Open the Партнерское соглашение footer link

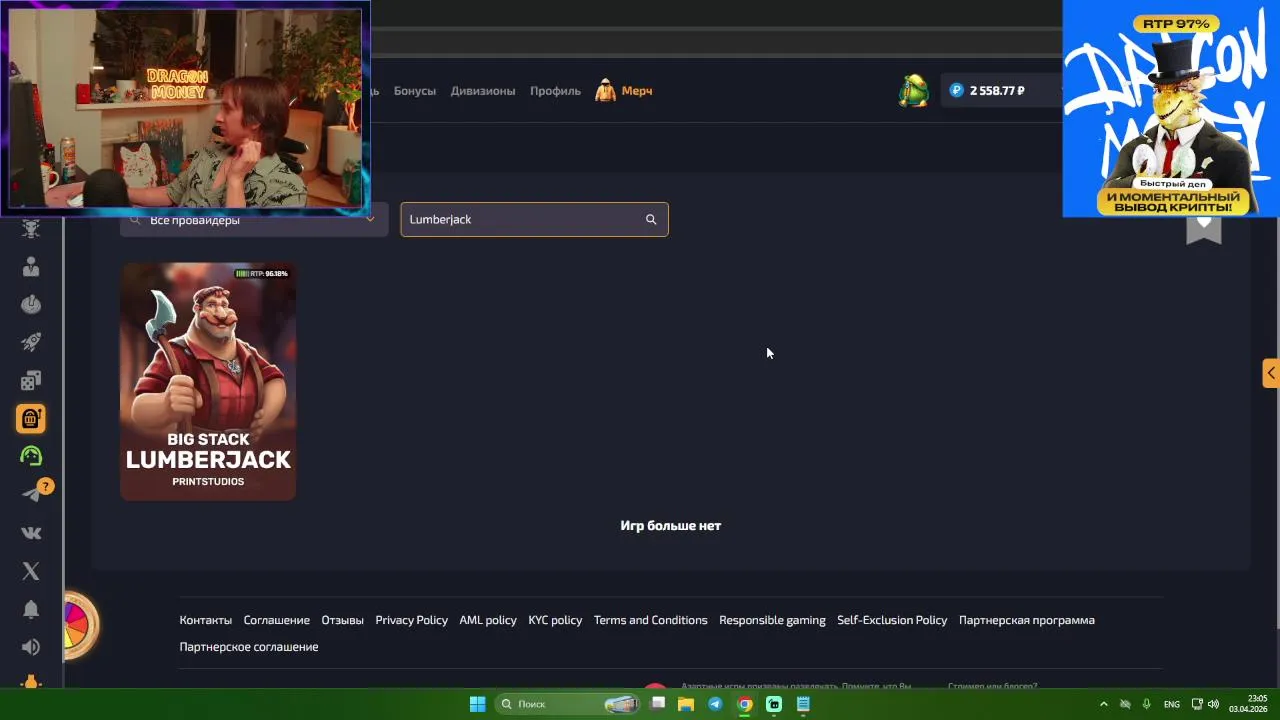point(249,647)
